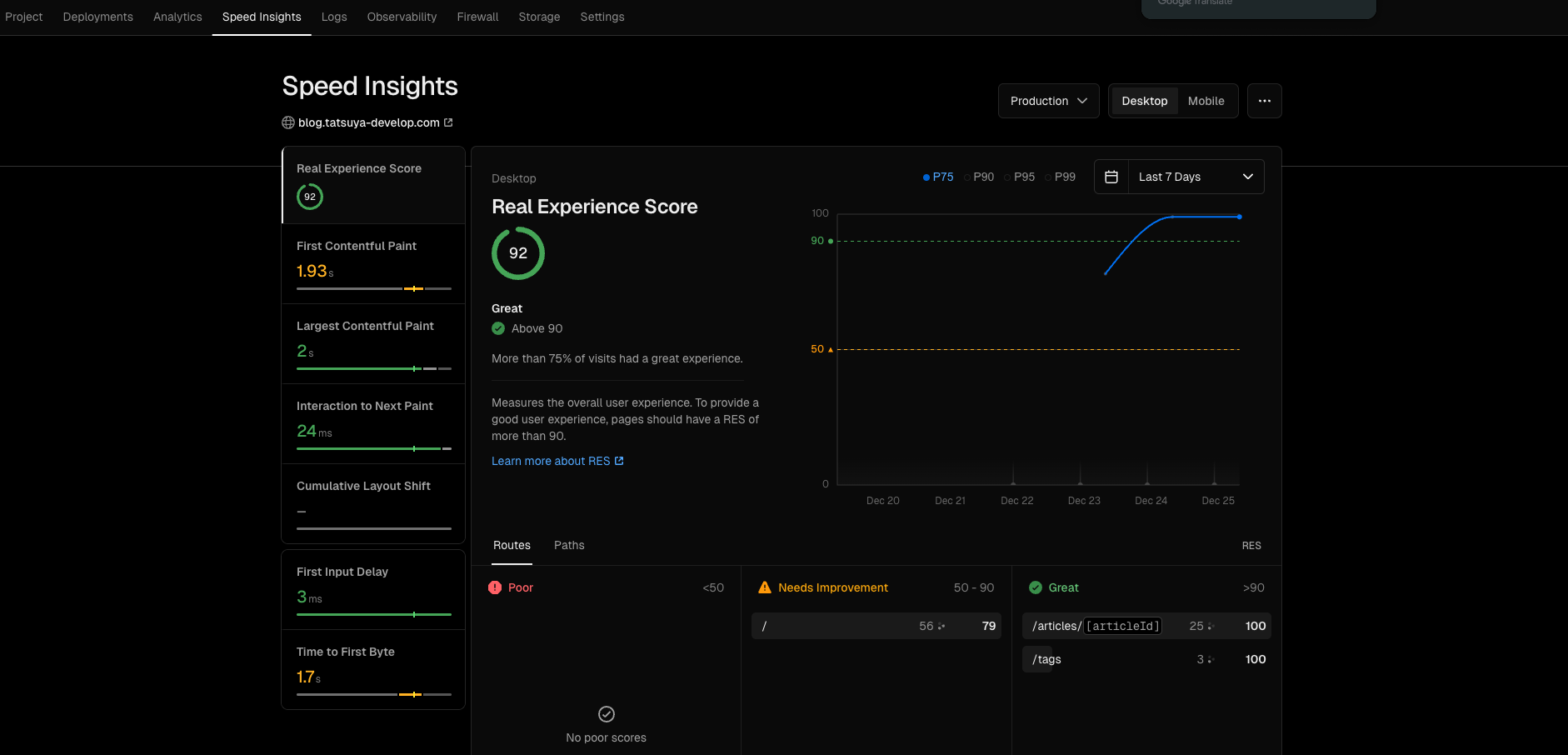
Task: Open the Observability tab
Action: point(402,17)
